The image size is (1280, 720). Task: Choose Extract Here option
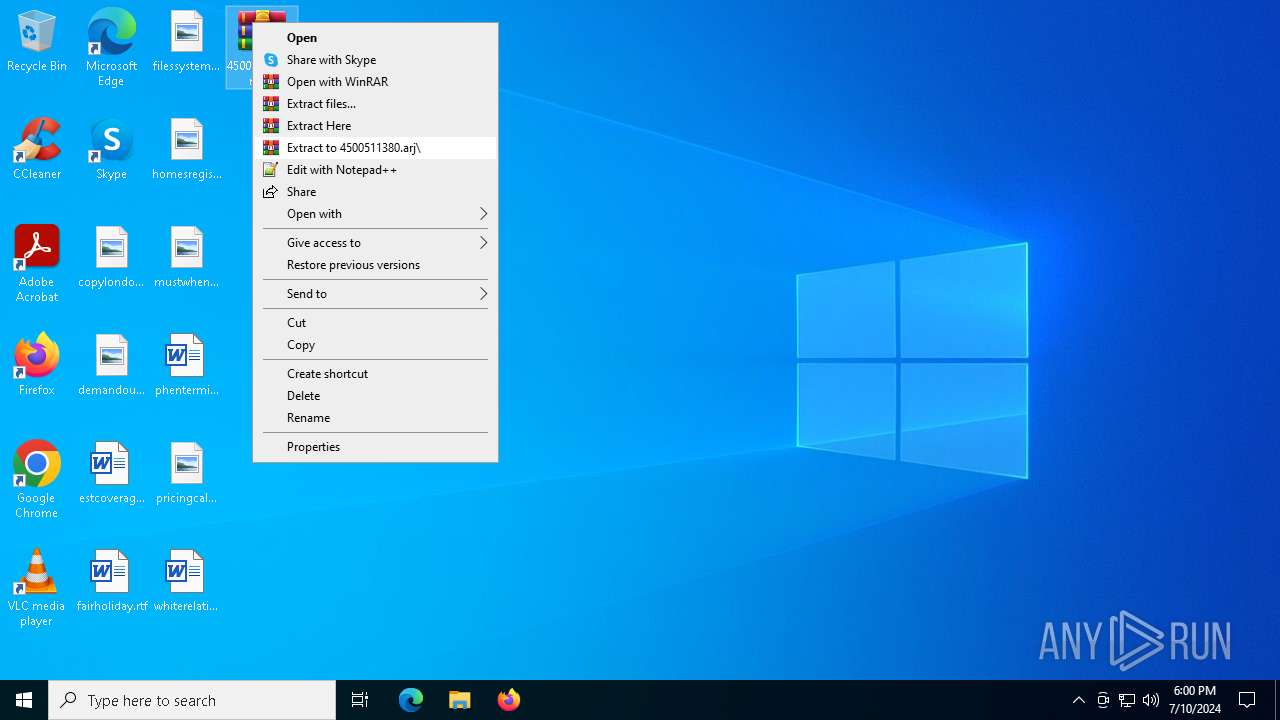pos(375,126)
